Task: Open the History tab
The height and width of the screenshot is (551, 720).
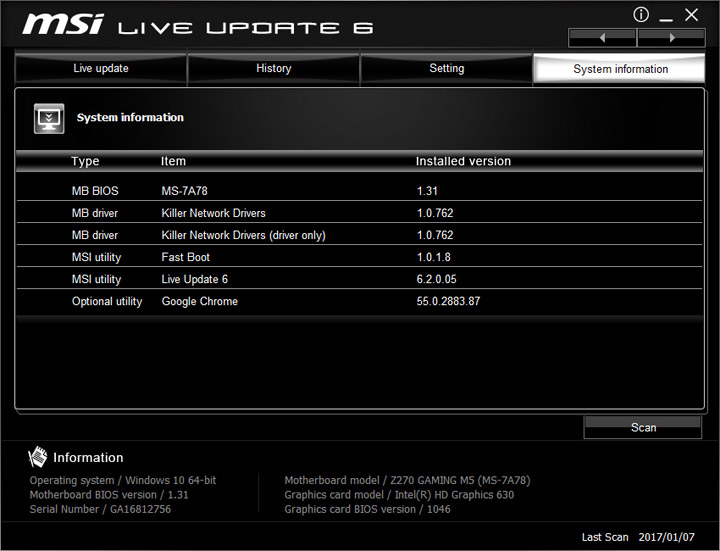Action: click(x=274, y=68)
